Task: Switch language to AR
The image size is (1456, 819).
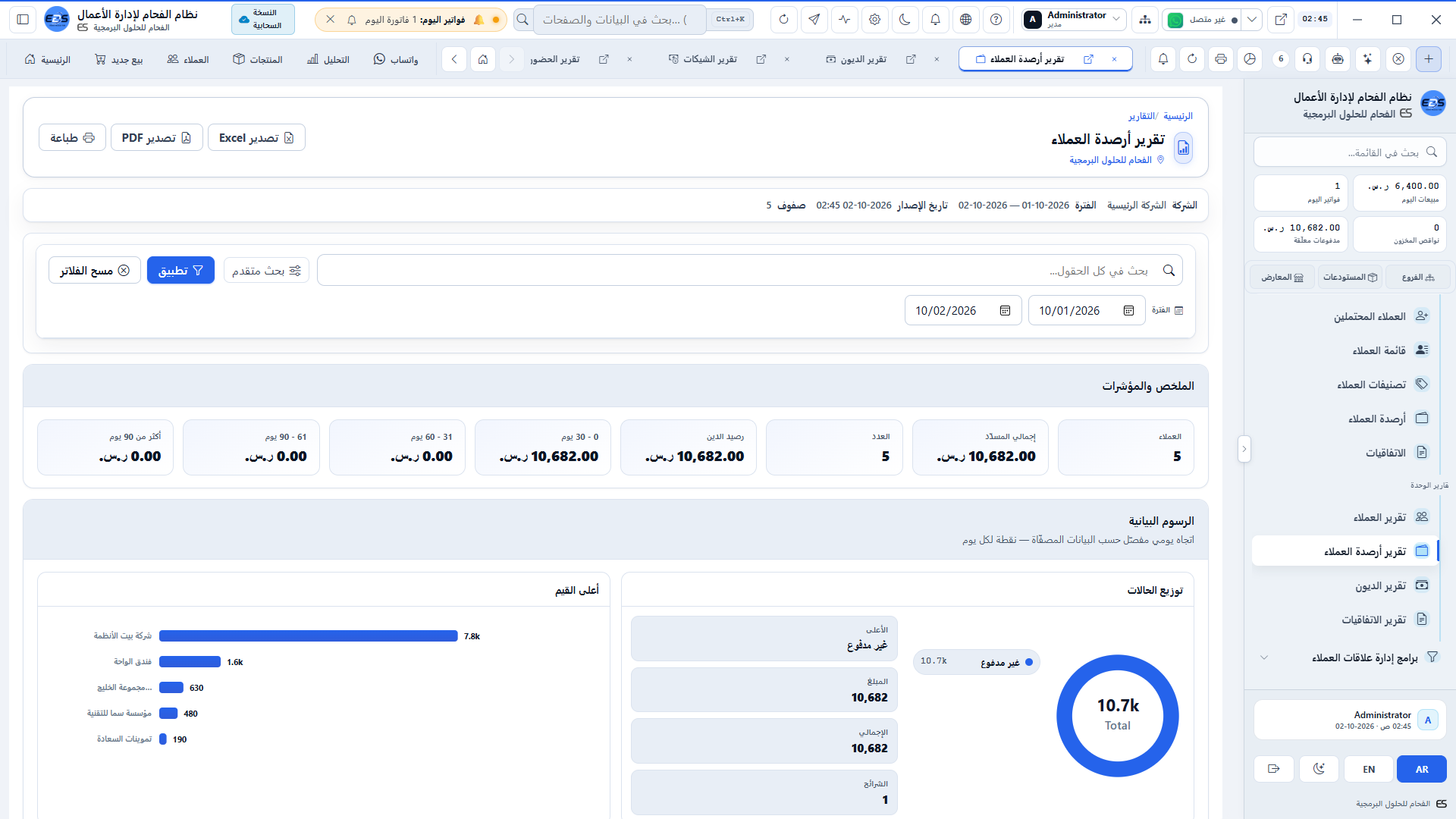Action: pyautogui.click(x=1422, y=769)
